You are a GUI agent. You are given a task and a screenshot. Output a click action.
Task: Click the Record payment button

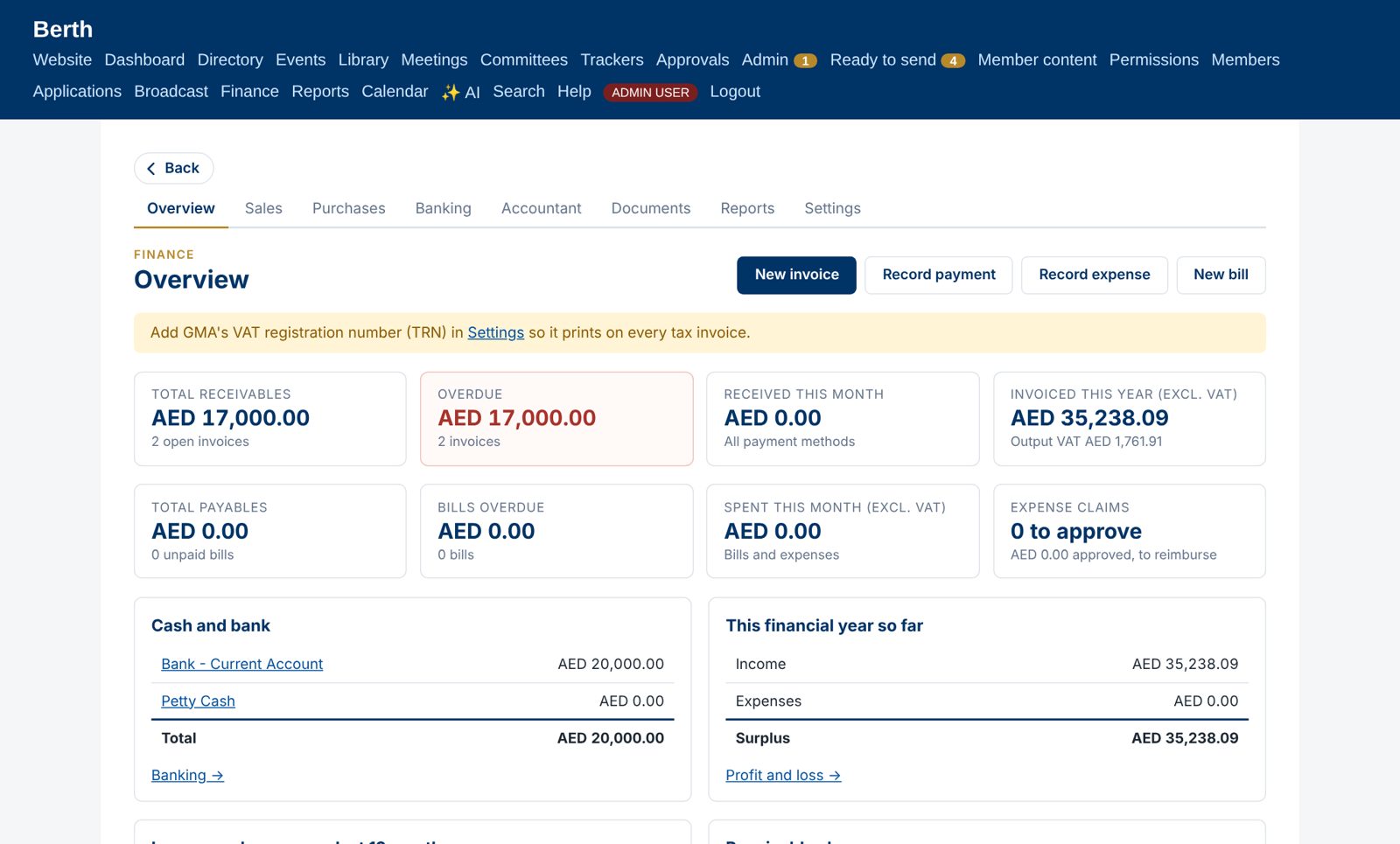[x=939, y=275]
